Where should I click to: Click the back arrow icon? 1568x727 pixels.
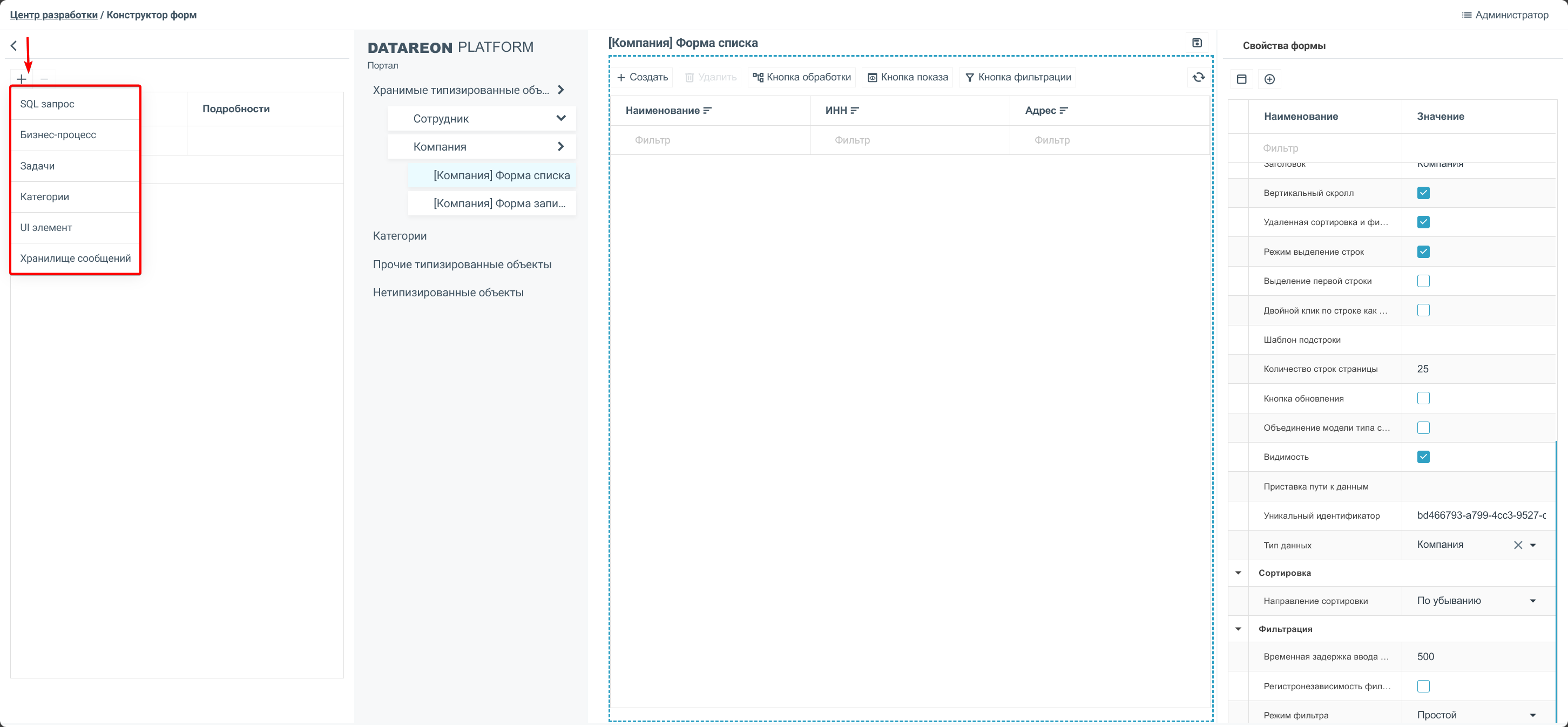(x=13, y=46)
